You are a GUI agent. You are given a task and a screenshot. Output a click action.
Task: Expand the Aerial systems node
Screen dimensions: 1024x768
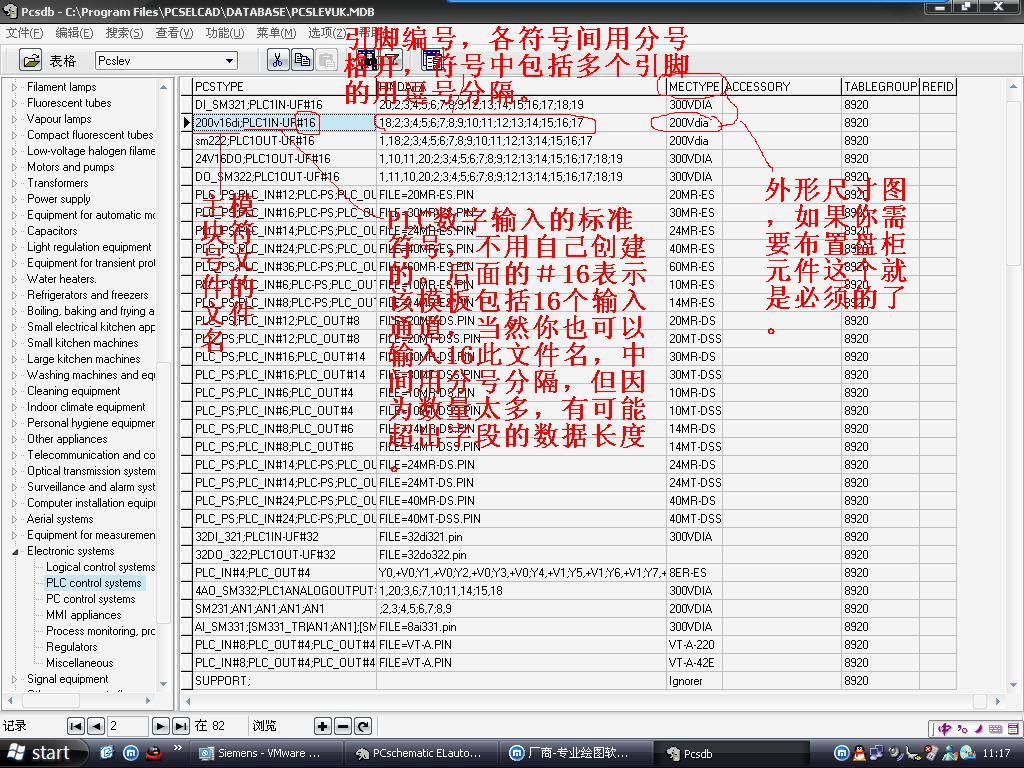(x=14, y=519)
